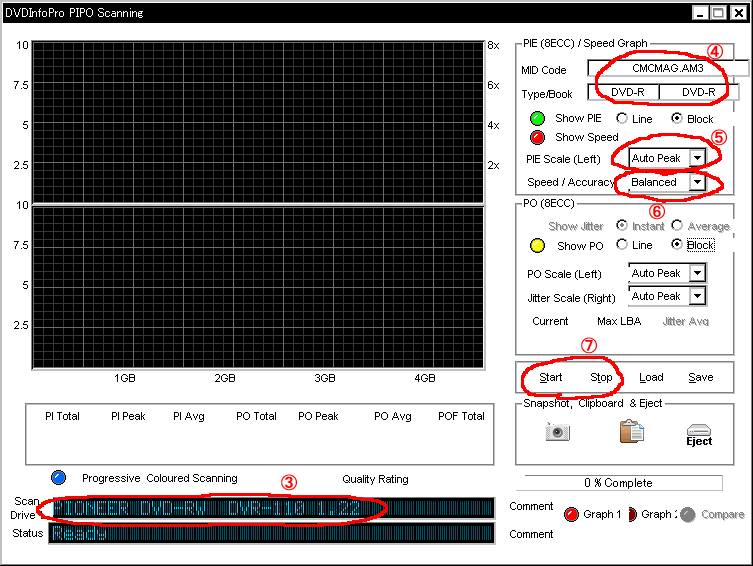Click the Scan Drive PIONEER display

[271, 508]
